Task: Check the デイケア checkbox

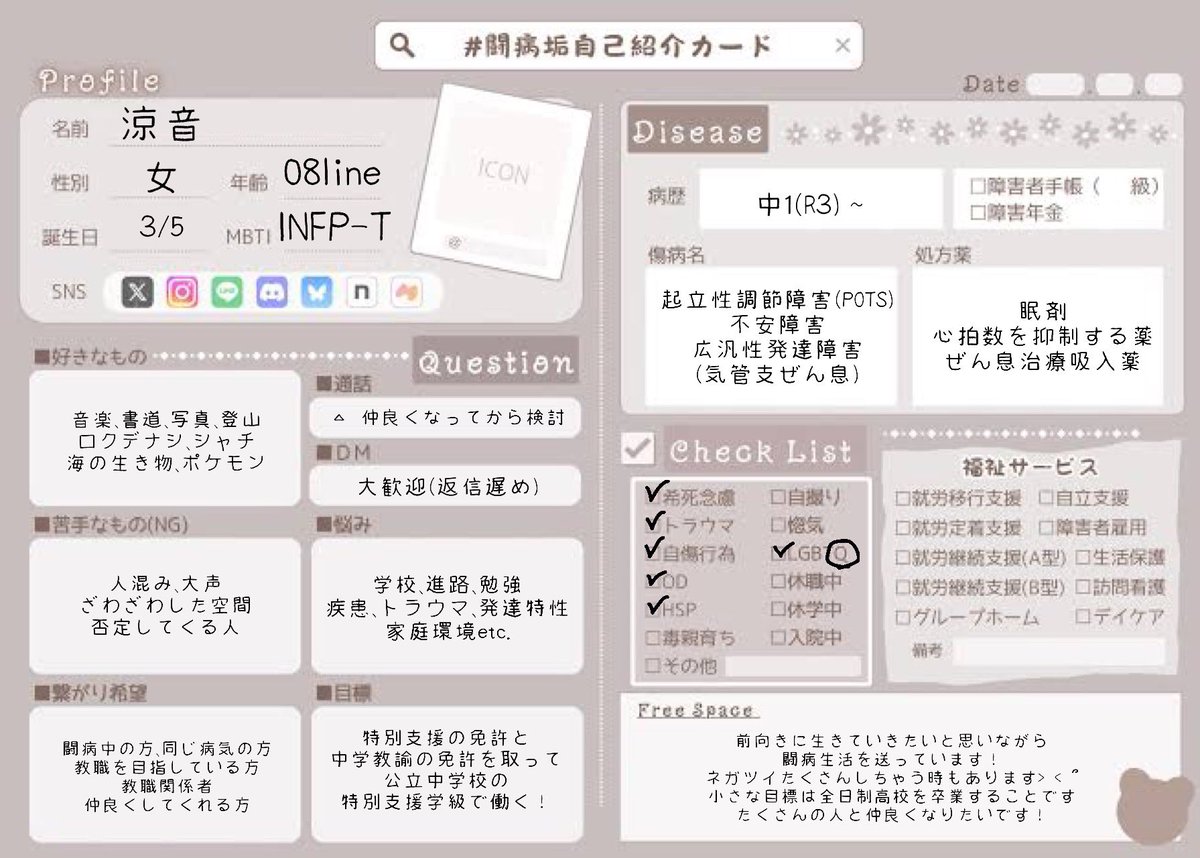Action: point(1083,618)
